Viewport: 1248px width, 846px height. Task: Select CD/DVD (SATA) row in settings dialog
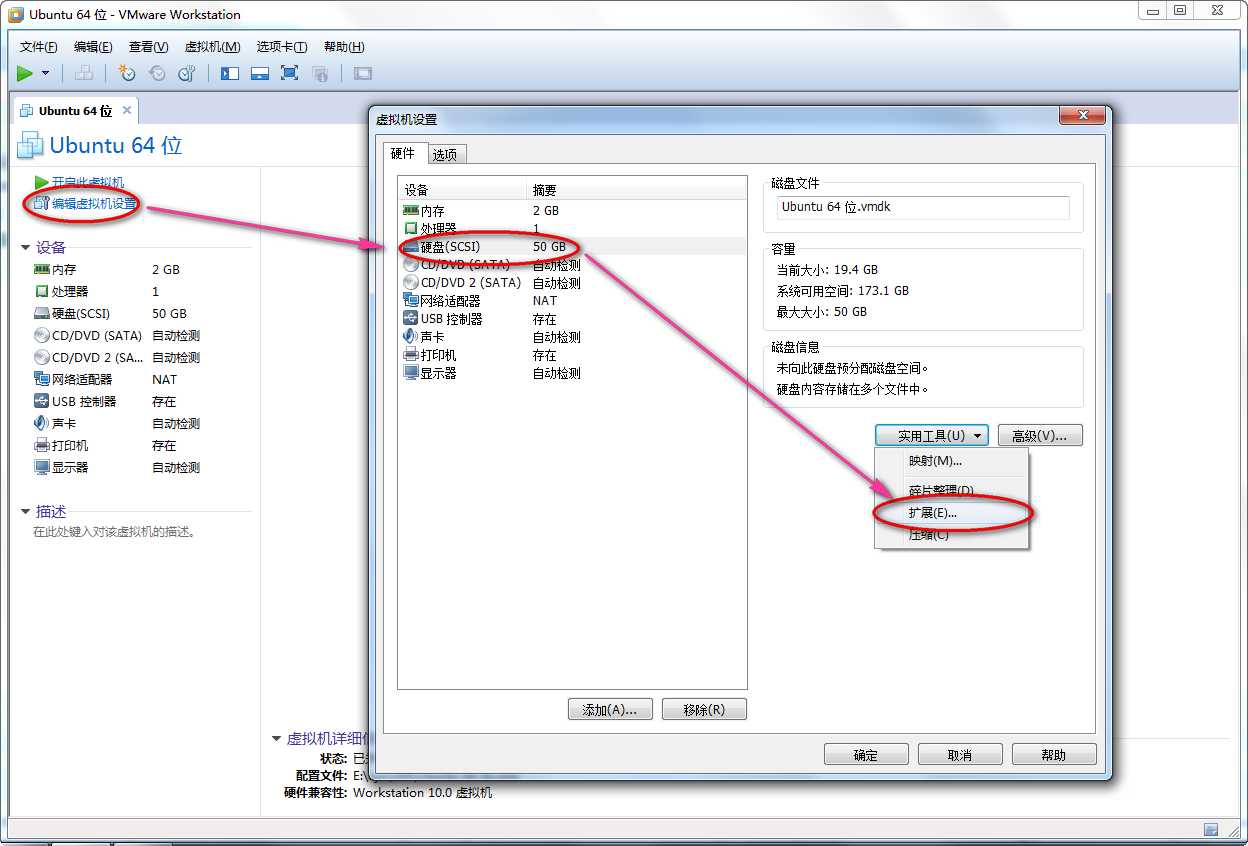[x=572, y=265]
